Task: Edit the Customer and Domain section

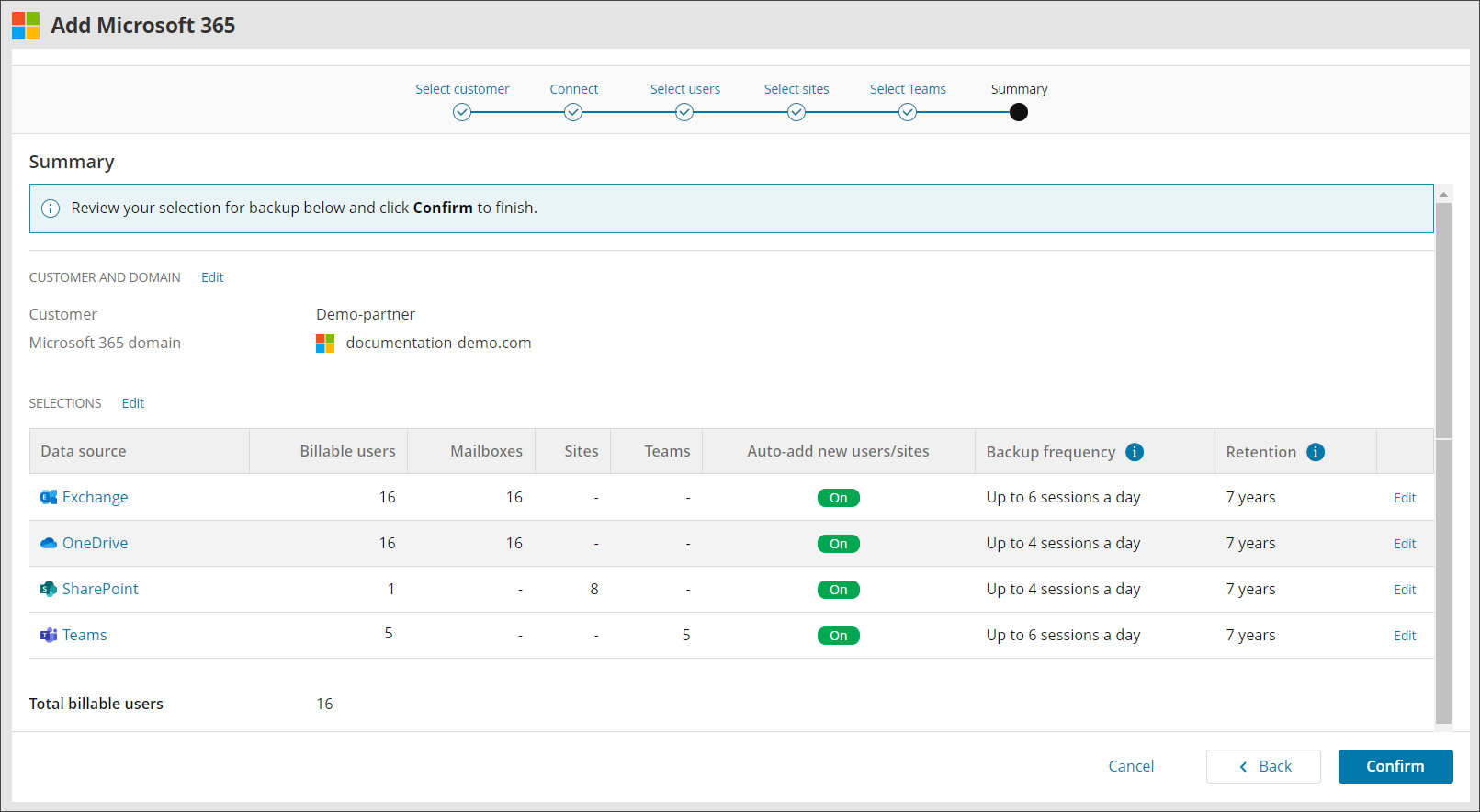Action: (212, 277)
